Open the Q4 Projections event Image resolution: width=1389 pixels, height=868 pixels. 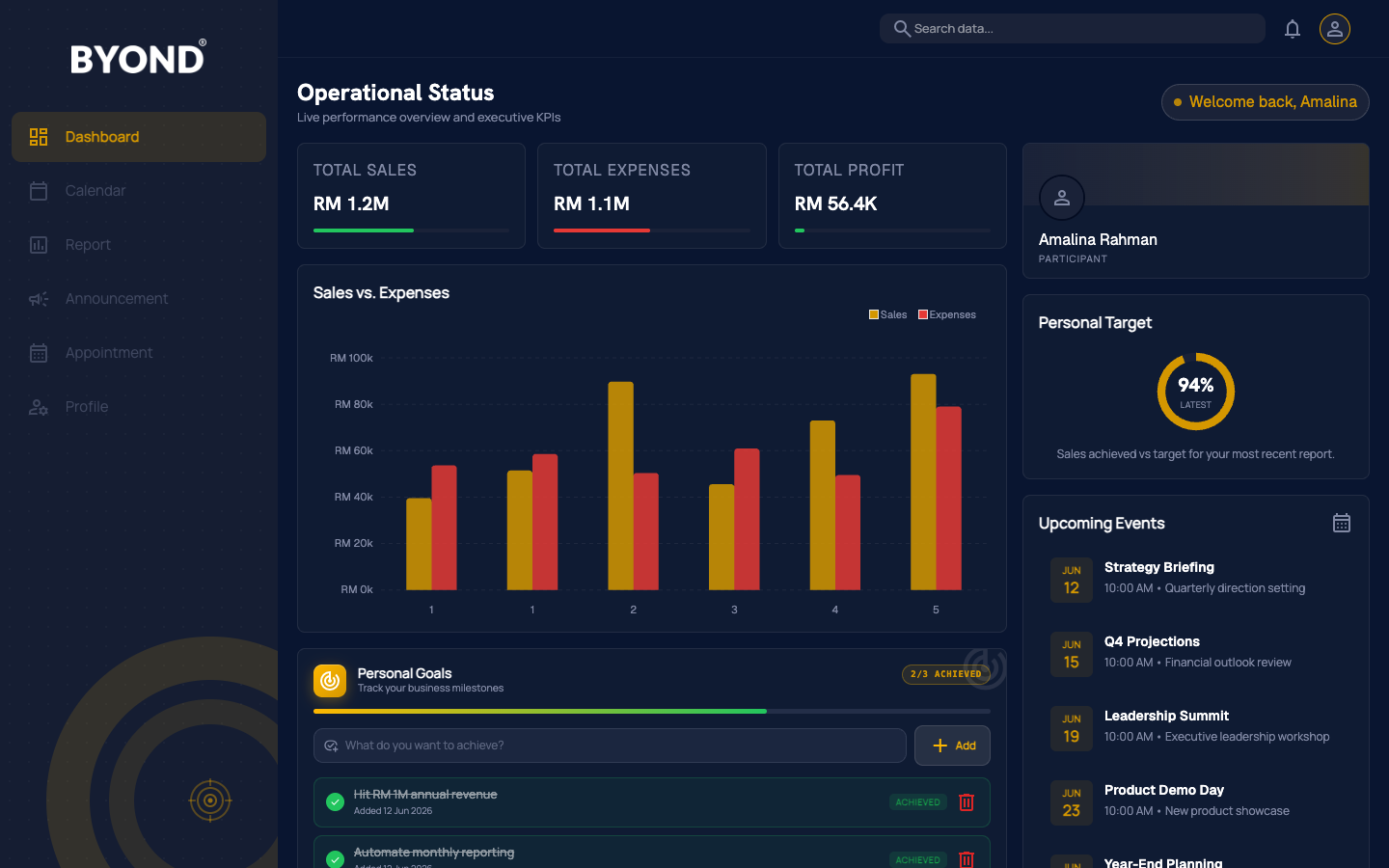click(x=1196, y=652)
